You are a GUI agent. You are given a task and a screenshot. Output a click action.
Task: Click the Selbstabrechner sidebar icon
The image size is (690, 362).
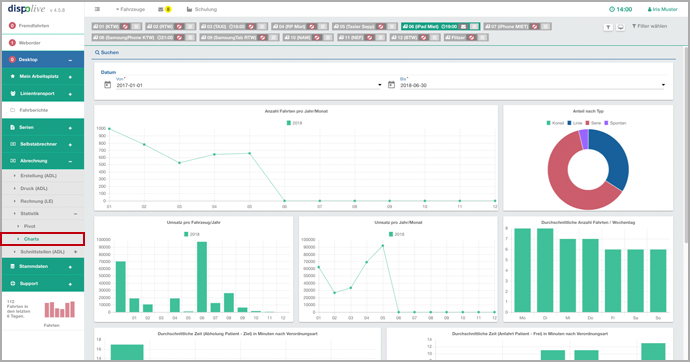(13, 144)
